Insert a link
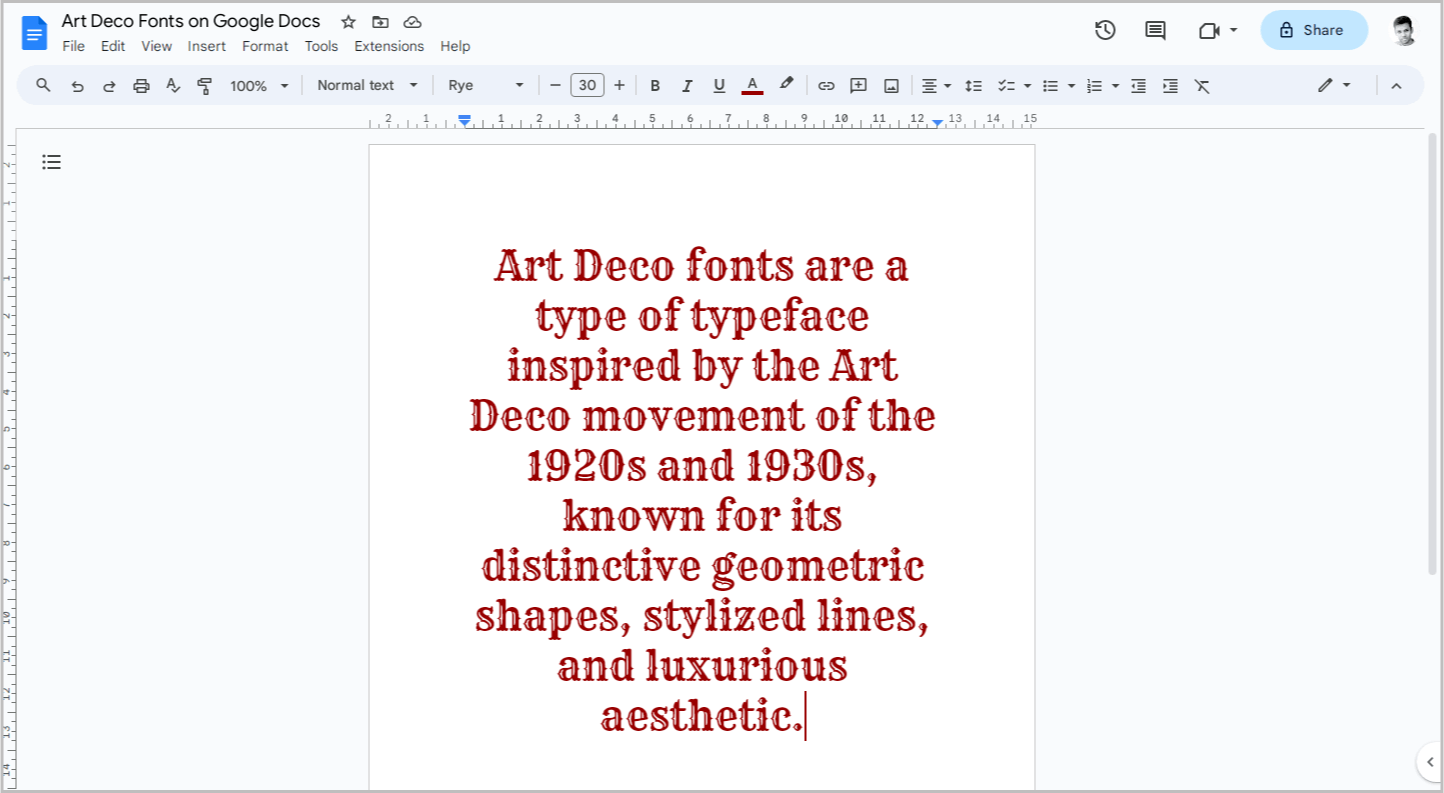1444x793 pixels. (826, 85)
